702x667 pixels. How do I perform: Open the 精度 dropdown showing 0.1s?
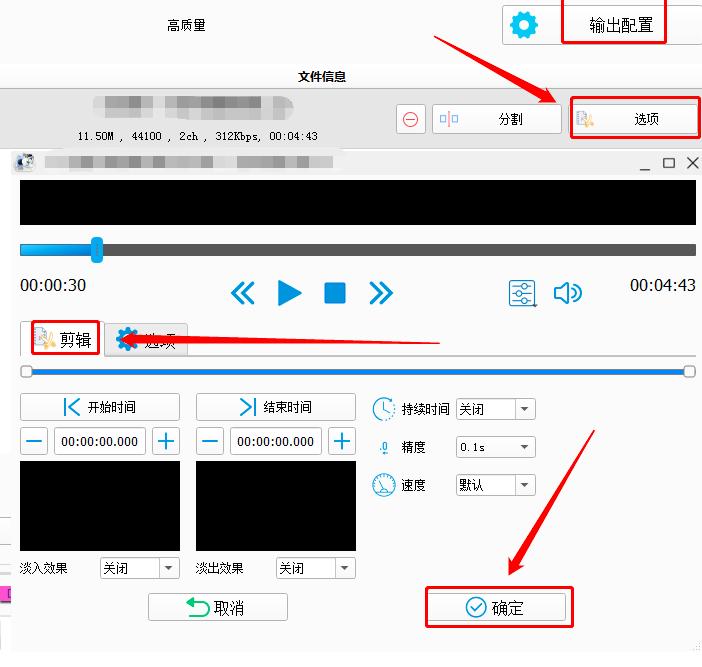click(x=496, y=447)
